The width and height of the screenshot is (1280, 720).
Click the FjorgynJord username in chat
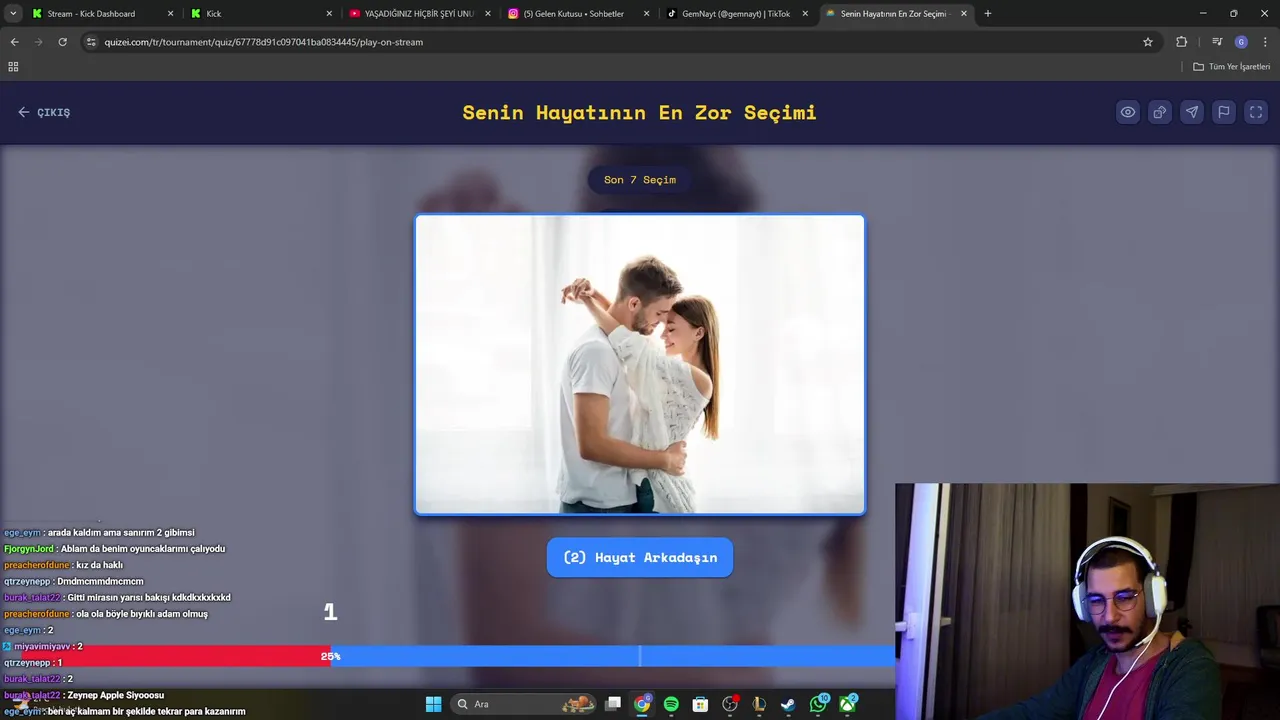click(30, 549)
